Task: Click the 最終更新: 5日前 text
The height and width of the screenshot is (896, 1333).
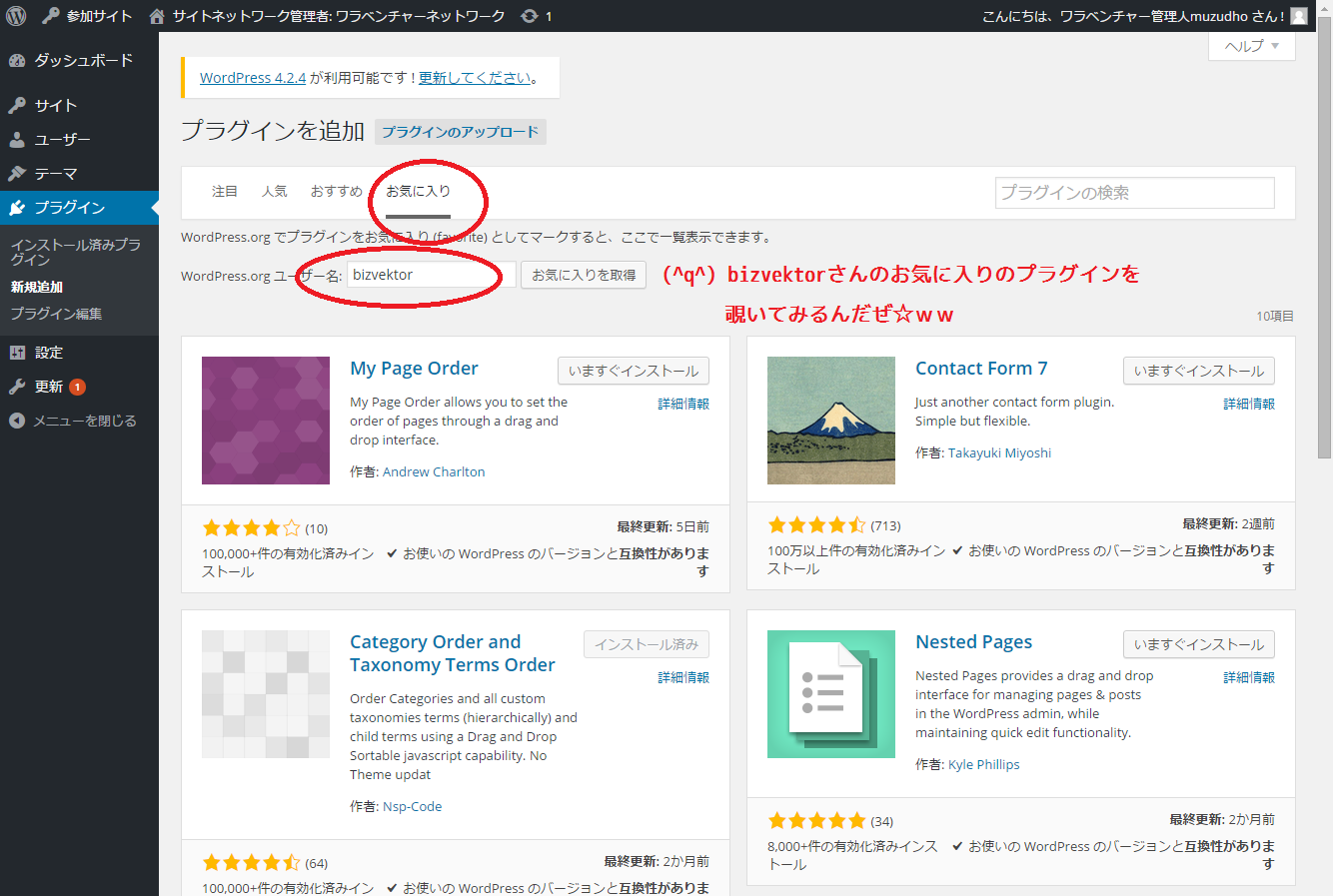Action: [x=664, y=526]
